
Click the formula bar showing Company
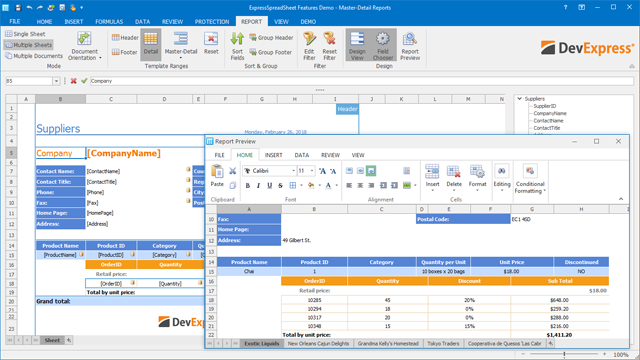[x=361, y=81]
